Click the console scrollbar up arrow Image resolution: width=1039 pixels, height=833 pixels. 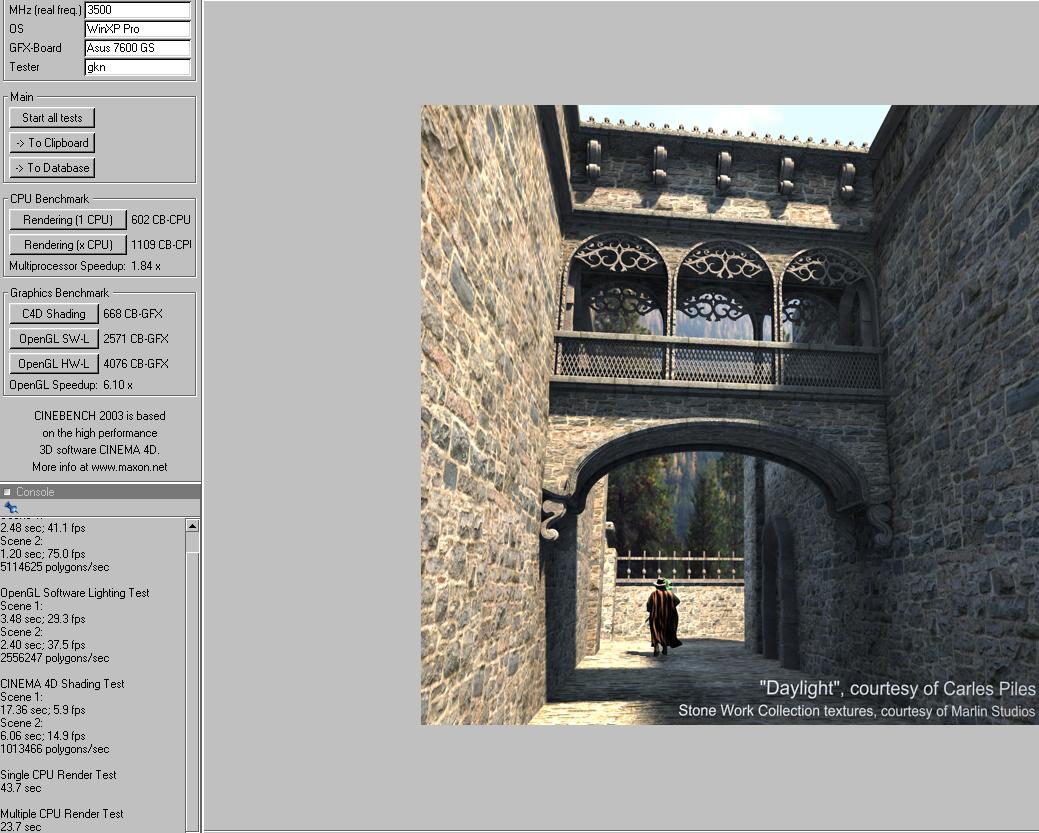(192, 526)
